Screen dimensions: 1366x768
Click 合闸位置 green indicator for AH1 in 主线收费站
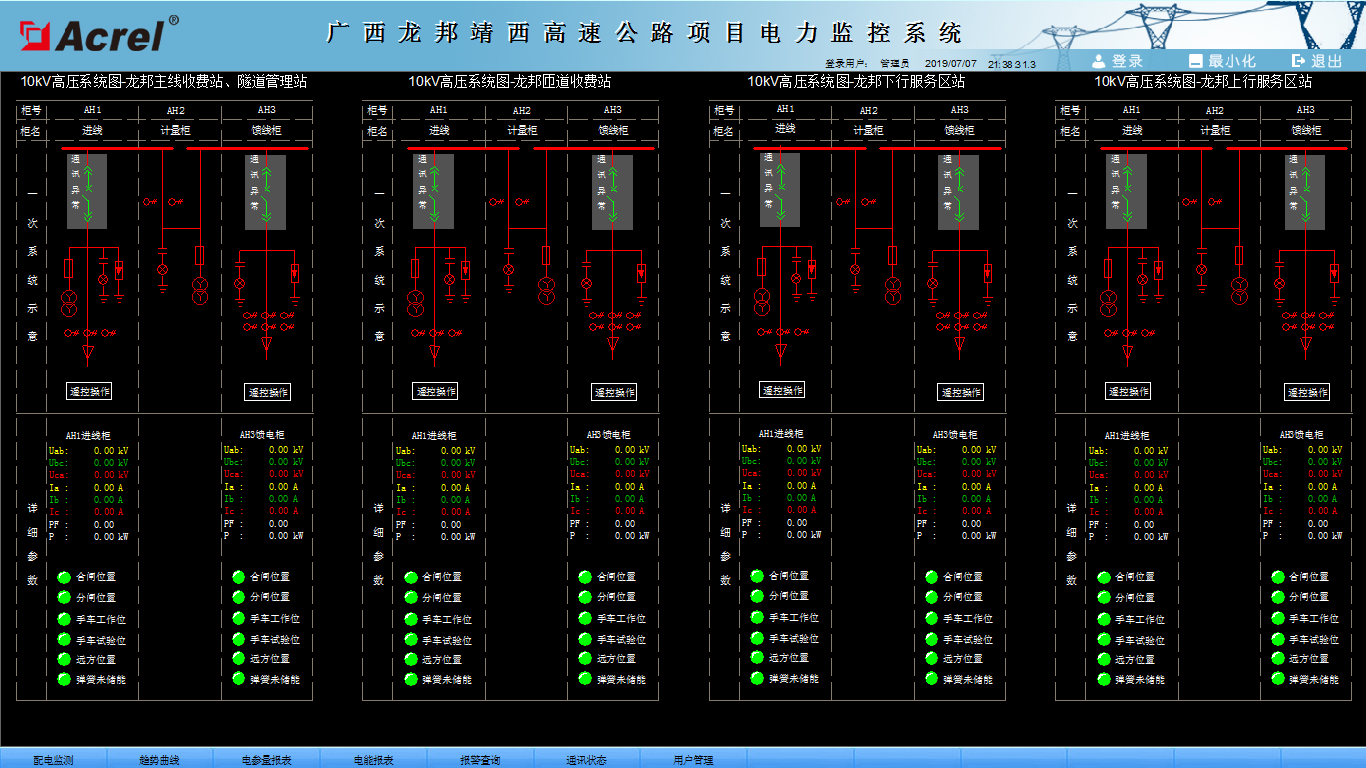[64, 577]
